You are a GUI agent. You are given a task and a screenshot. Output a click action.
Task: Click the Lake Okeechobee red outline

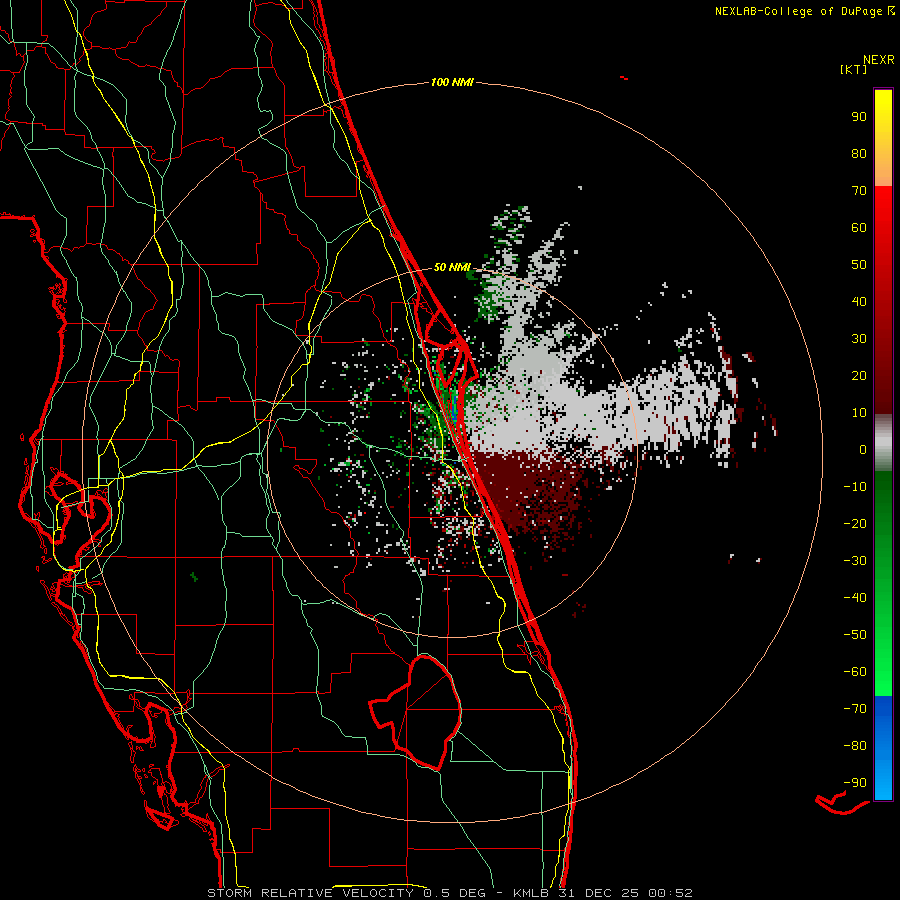(x=415, y=712)
